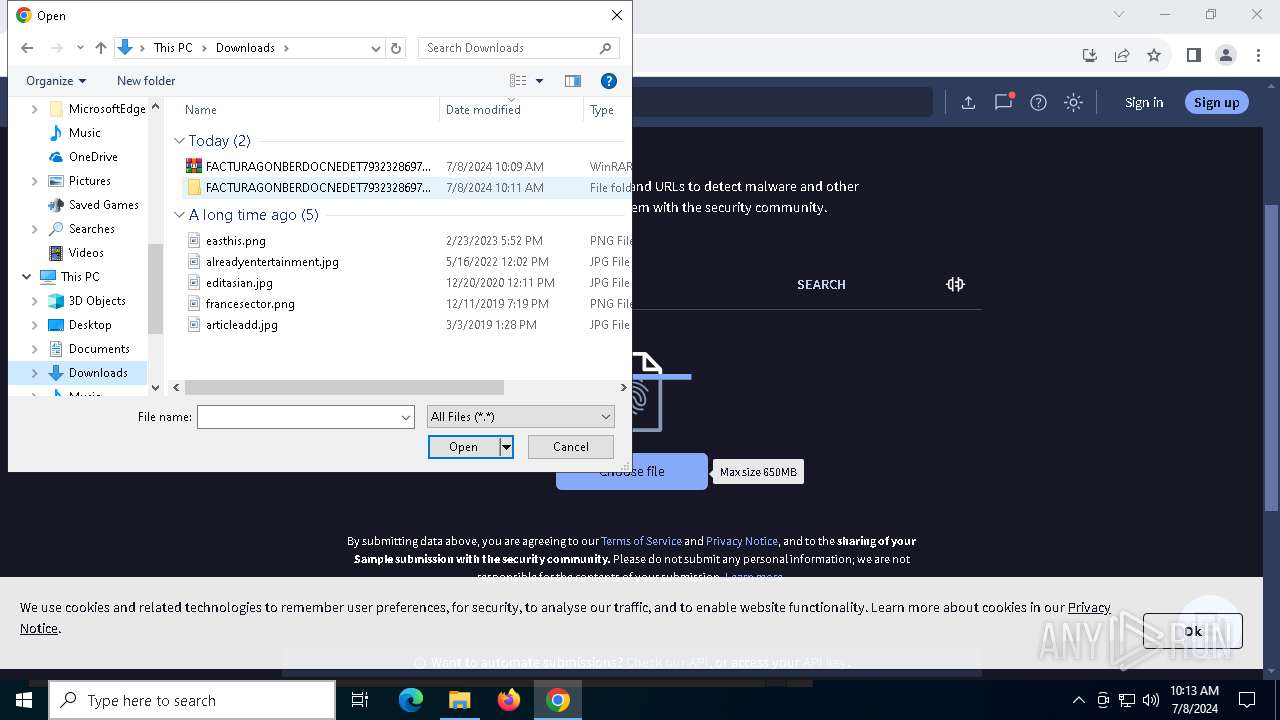
Task: Click the upload icon in site header
Action: click(x=968, y=102)
